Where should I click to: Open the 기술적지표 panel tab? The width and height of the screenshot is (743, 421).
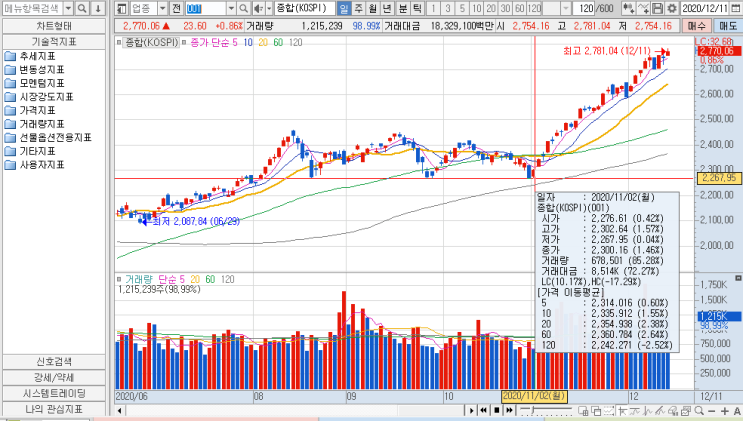(54, 42)
